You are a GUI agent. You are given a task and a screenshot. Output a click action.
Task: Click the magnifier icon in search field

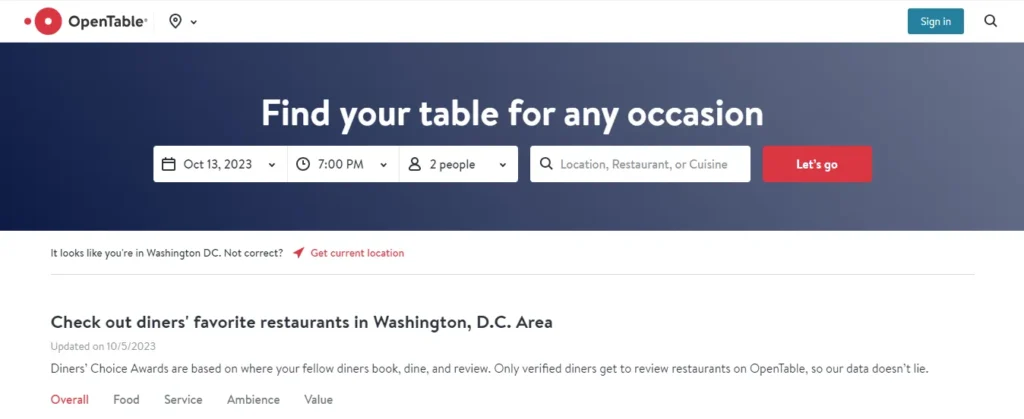point(547,164)
